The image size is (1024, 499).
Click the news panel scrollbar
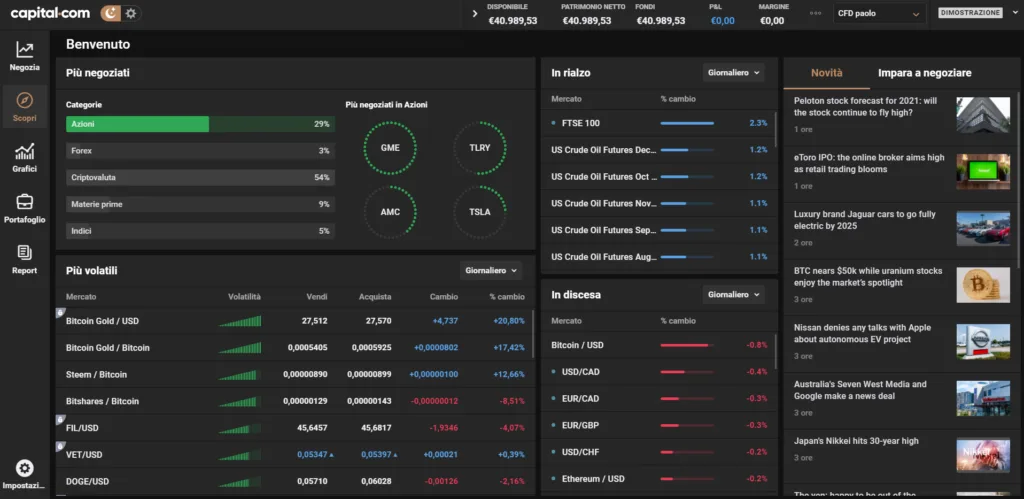1017,180
